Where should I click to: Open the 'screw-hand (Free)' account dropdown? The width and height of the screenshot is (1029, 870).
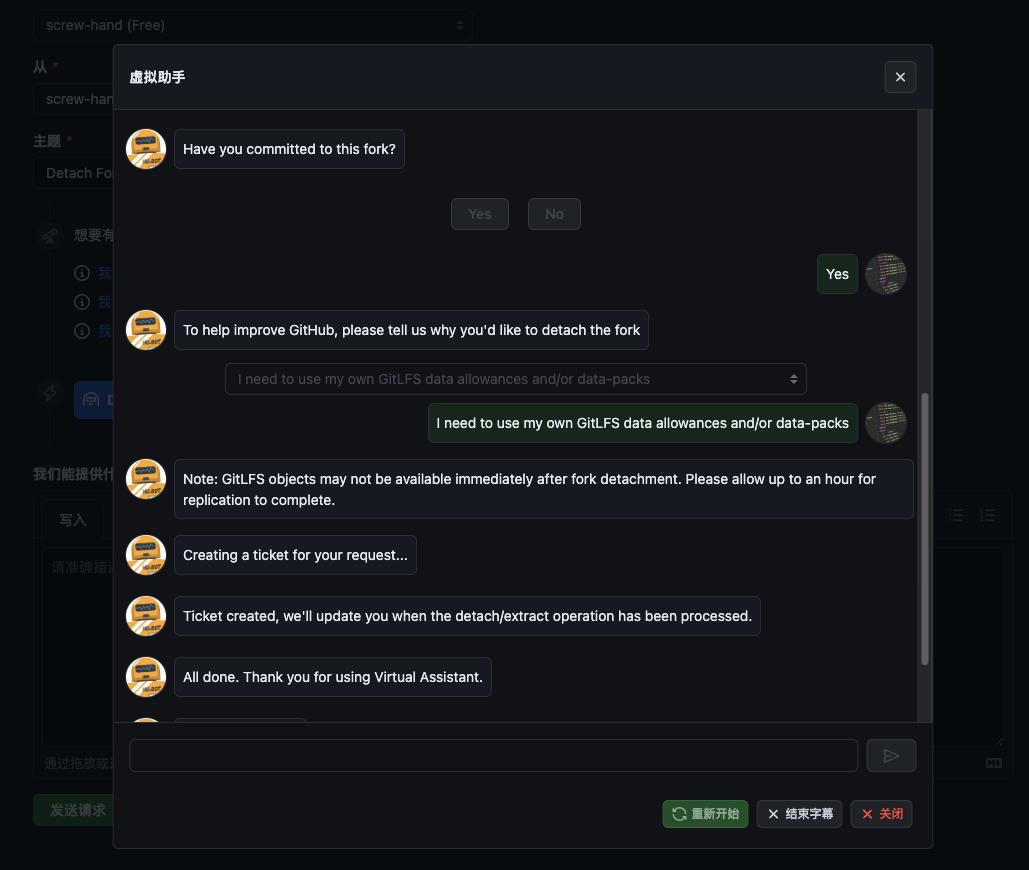(x=253, y=25)
